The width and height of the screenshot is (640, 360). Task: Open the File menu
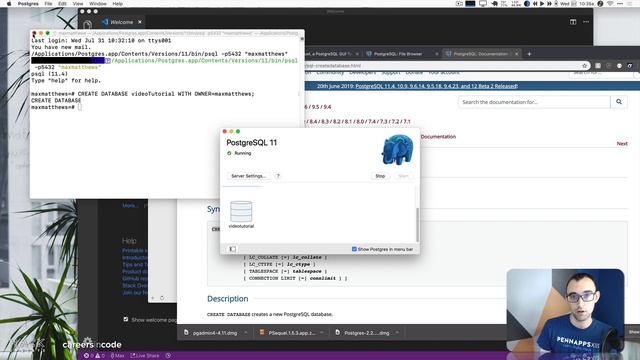(48, 4)
